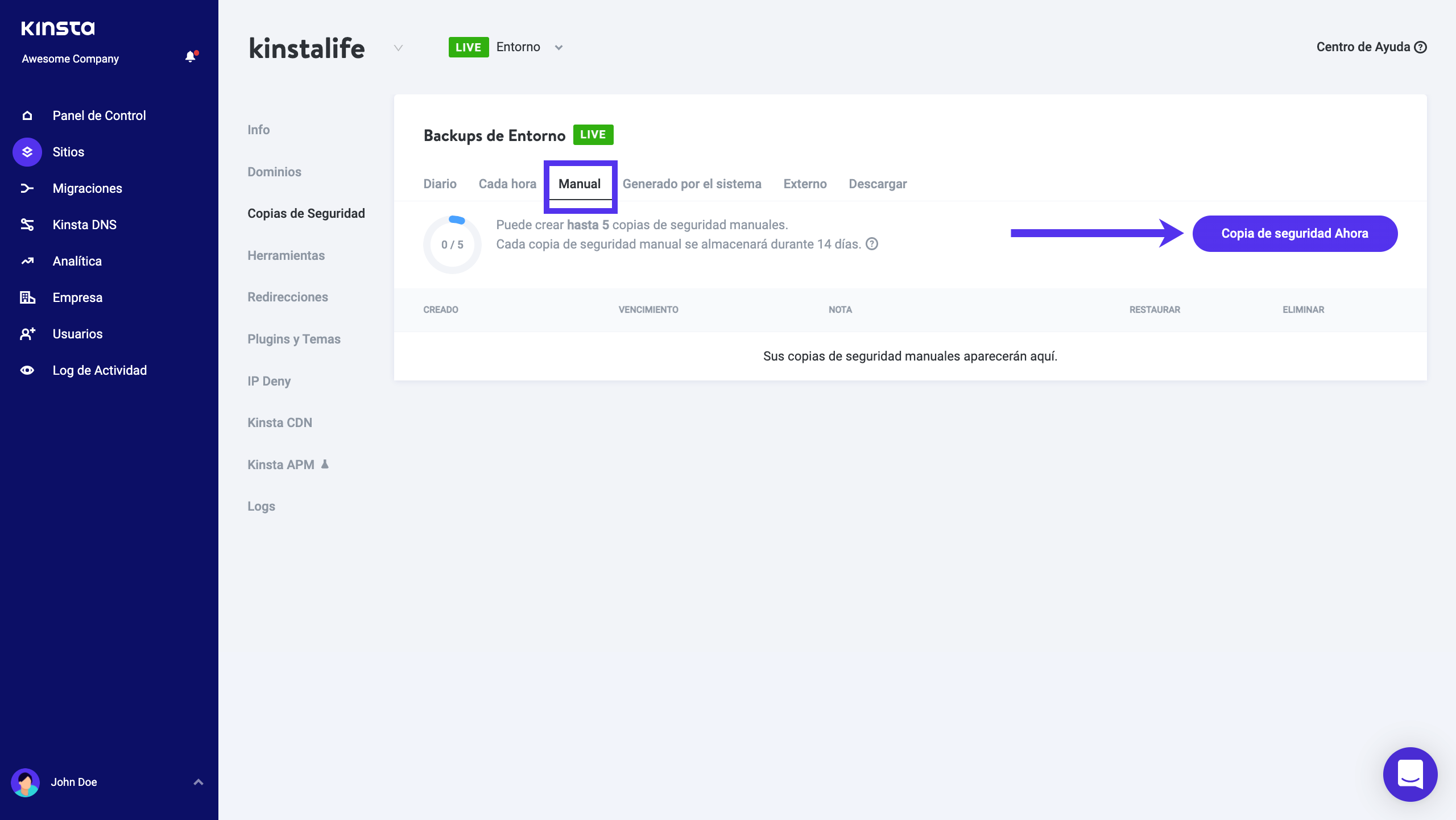Screen dimensions: 1456x820
Task: Open the Entorno environment dropdown
Action: point(559,48)
